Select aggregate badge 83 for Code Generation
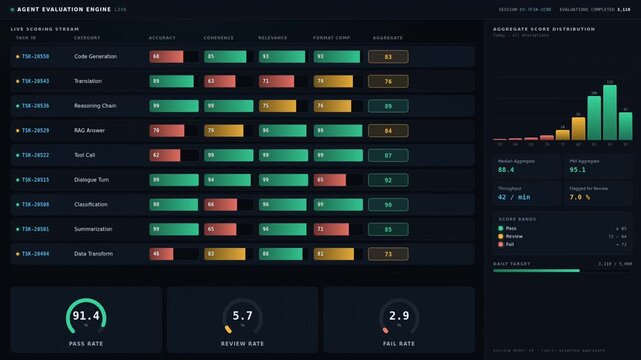Screen dimensions: 641x360 click(388, 57)
